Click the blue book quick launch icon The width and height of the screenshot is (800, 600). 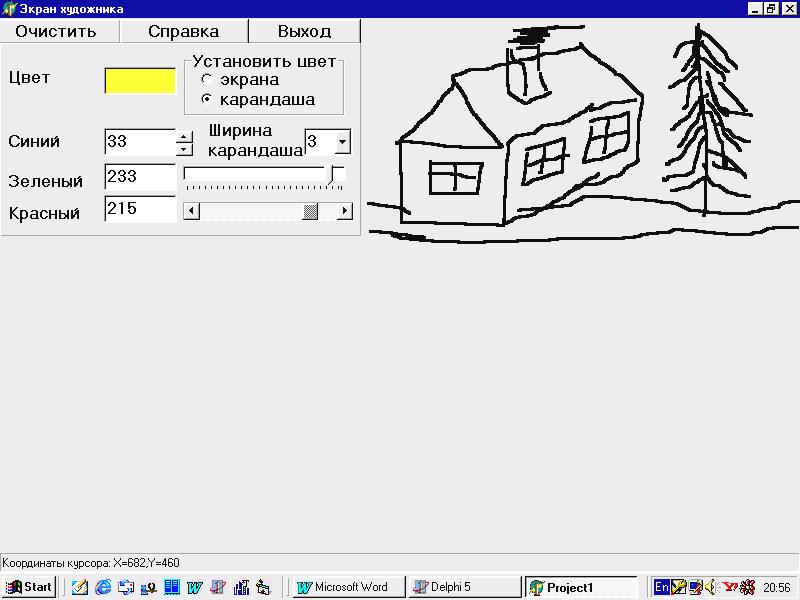point(171,587)
